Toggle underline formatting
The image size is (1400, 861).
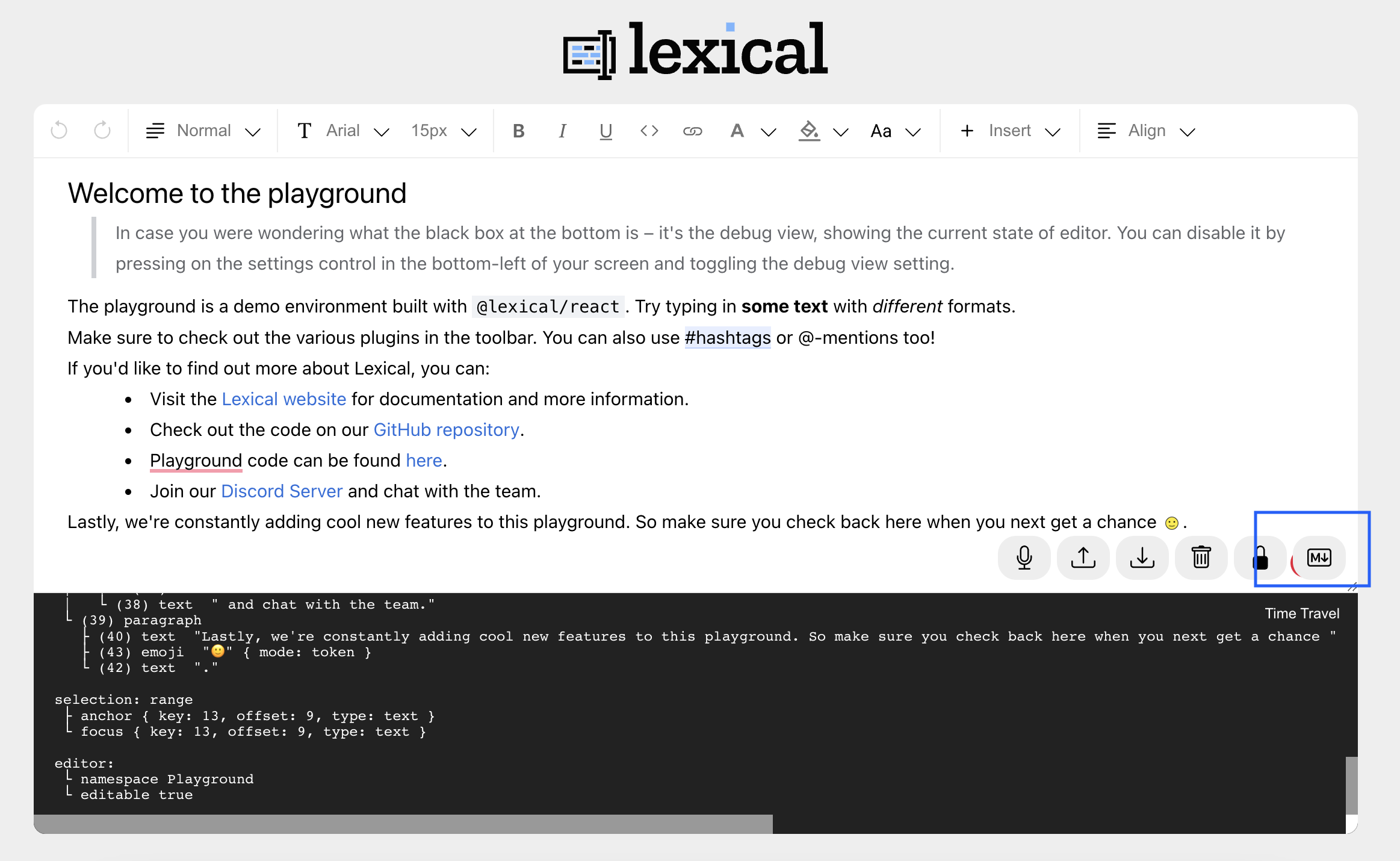coord(605,131)
